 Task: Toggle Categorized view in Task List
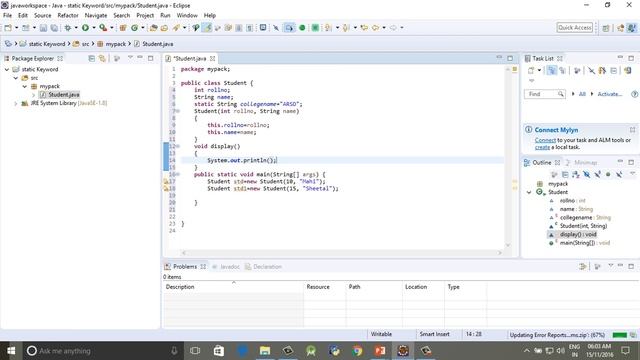551,71
